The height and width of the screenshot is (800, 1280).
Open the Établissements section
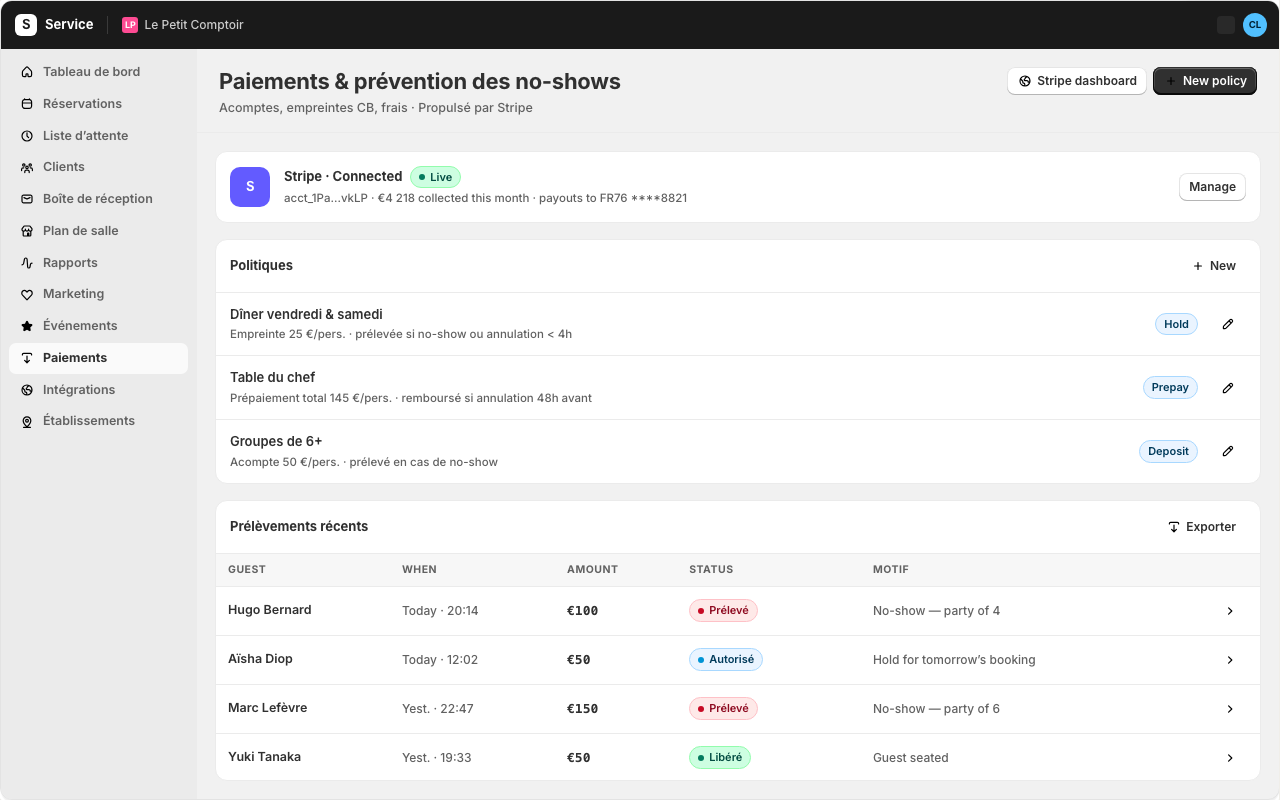98,421
